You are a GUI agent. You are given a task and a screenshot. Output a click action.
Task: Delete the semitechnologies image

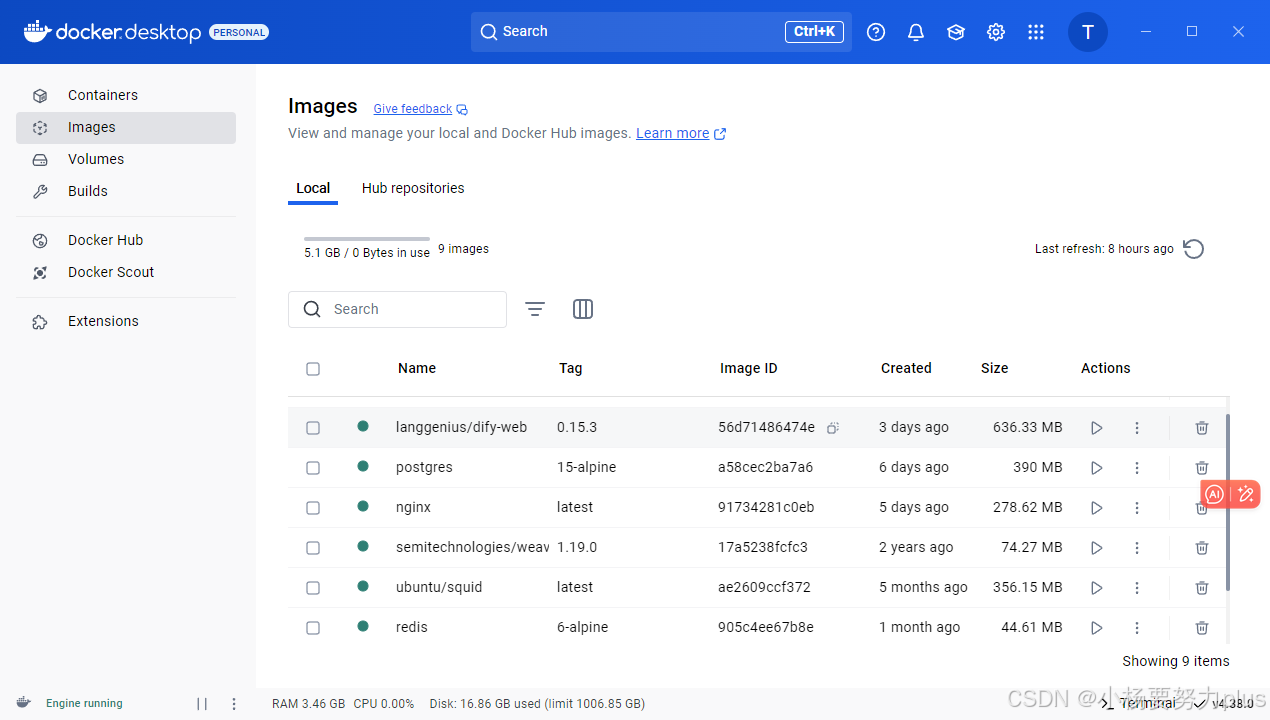point(1202,548)
